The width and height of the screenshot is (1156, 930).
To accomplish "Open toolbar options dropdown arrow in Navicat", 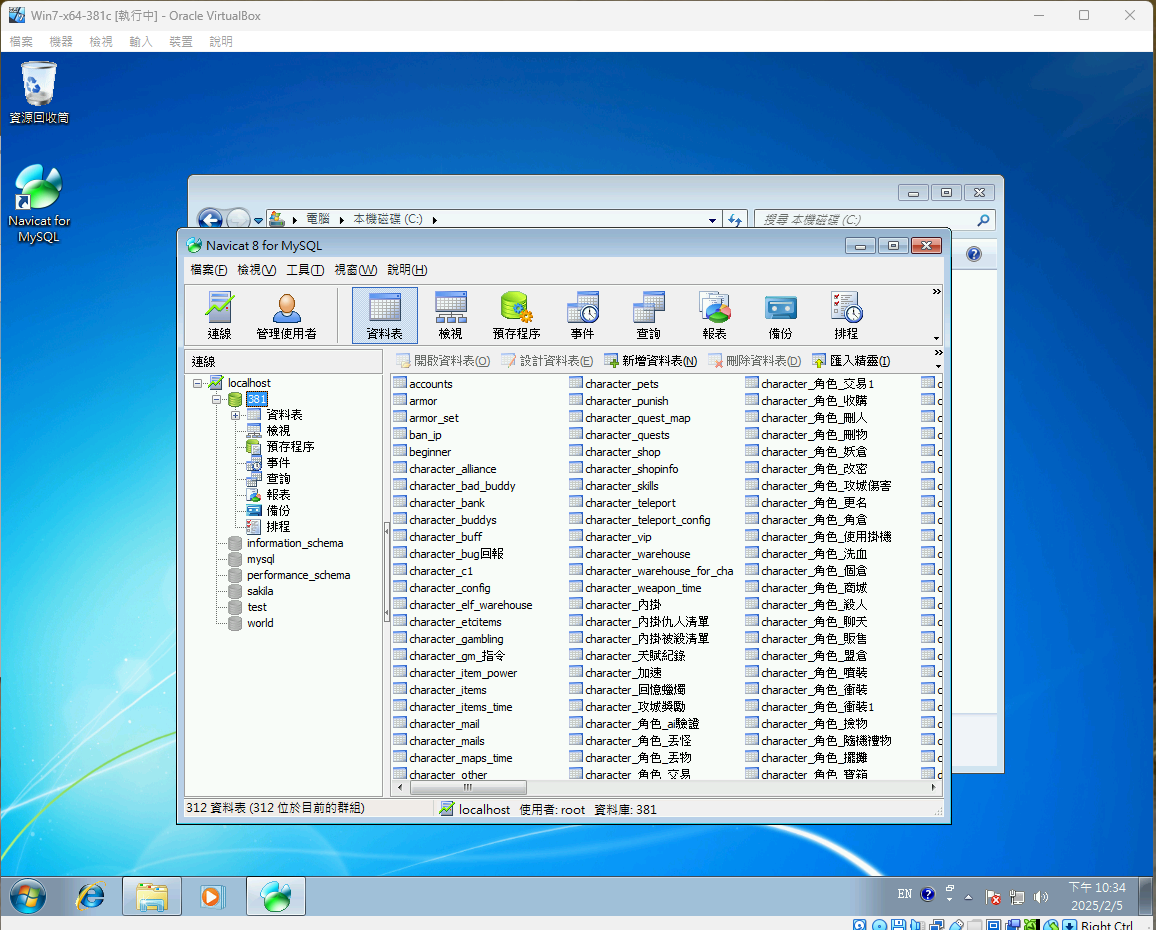I will [936, 339].
